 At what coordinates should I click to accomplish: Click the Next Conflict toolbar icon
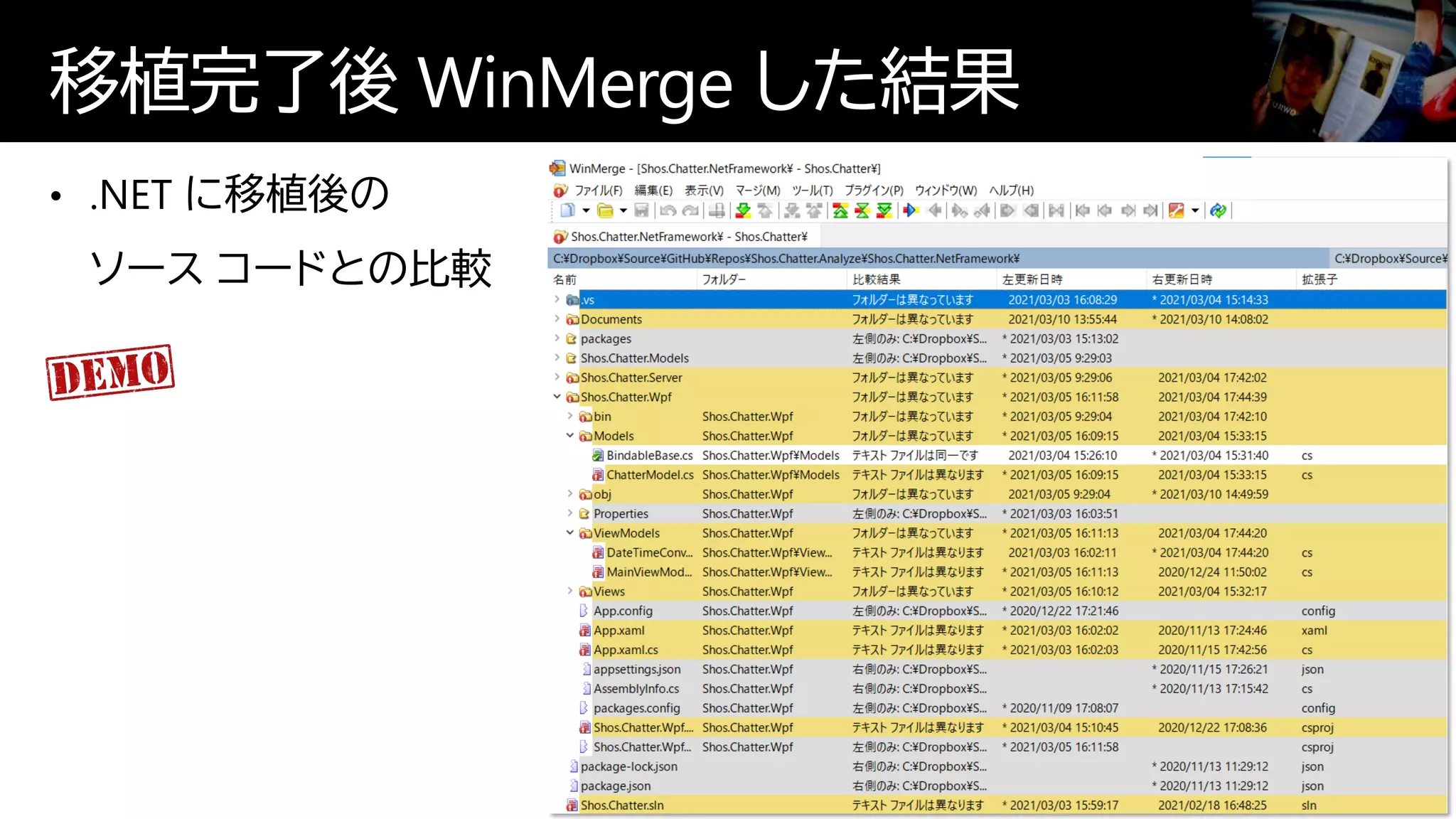click(791, 210)
